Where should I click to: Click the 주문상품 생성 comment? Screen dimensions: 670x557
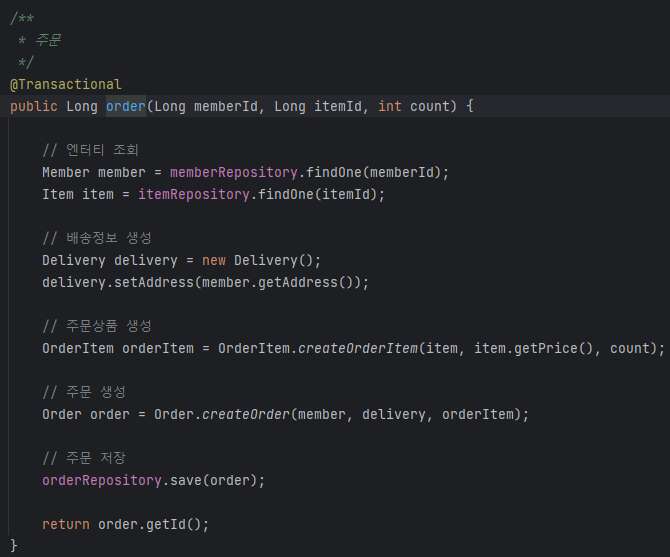(97, 326)
